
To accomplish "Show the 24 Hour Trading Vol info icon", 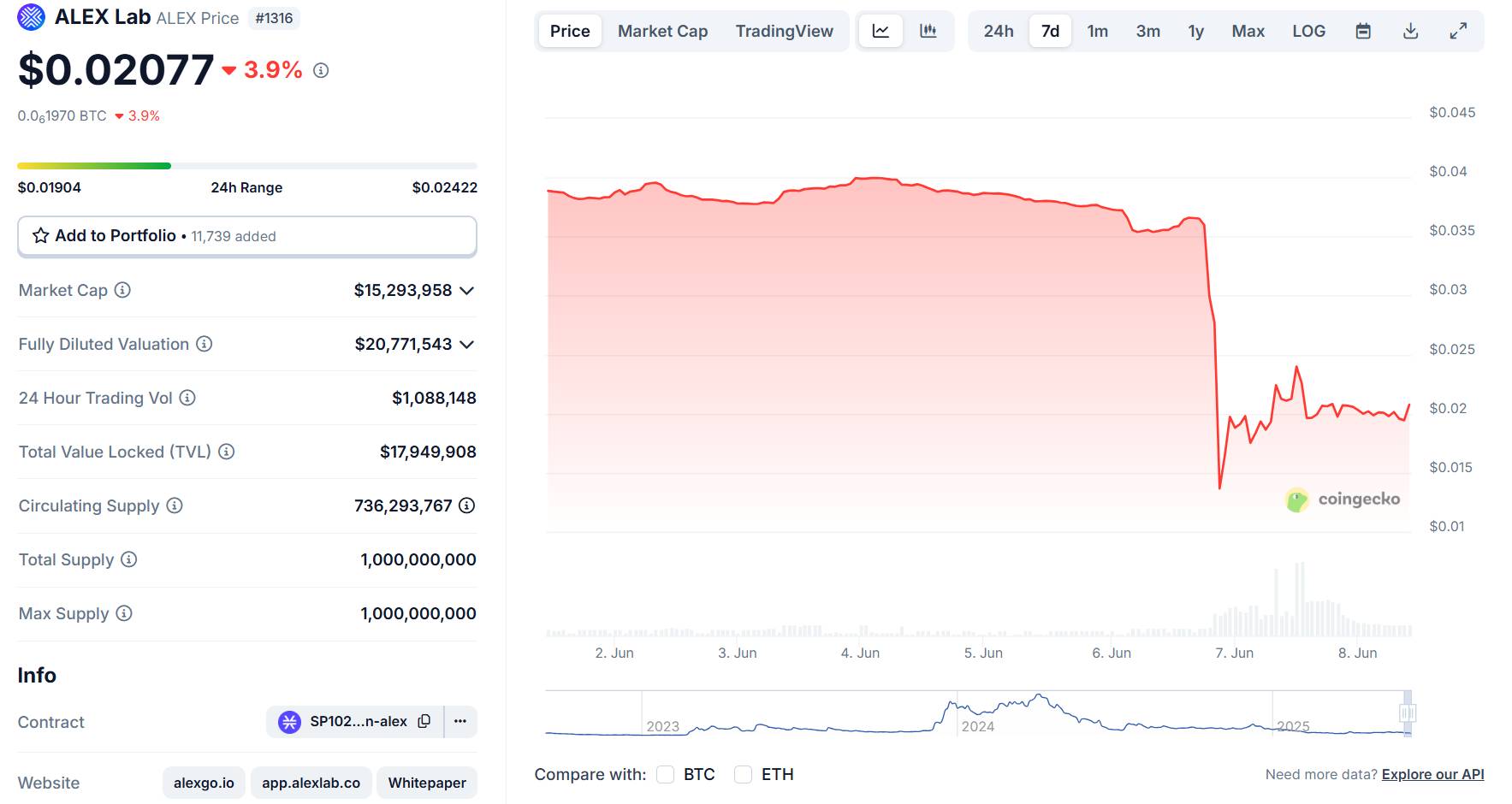I will [187, 398].
